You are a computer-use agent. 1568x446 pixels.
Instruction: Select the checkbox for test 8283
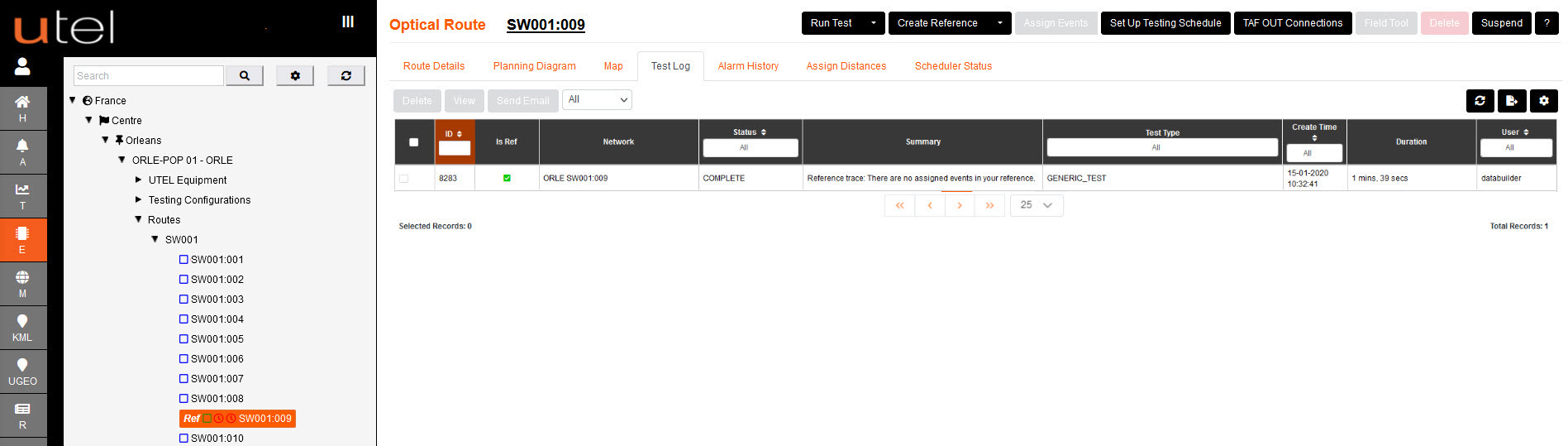coord(404,179)
